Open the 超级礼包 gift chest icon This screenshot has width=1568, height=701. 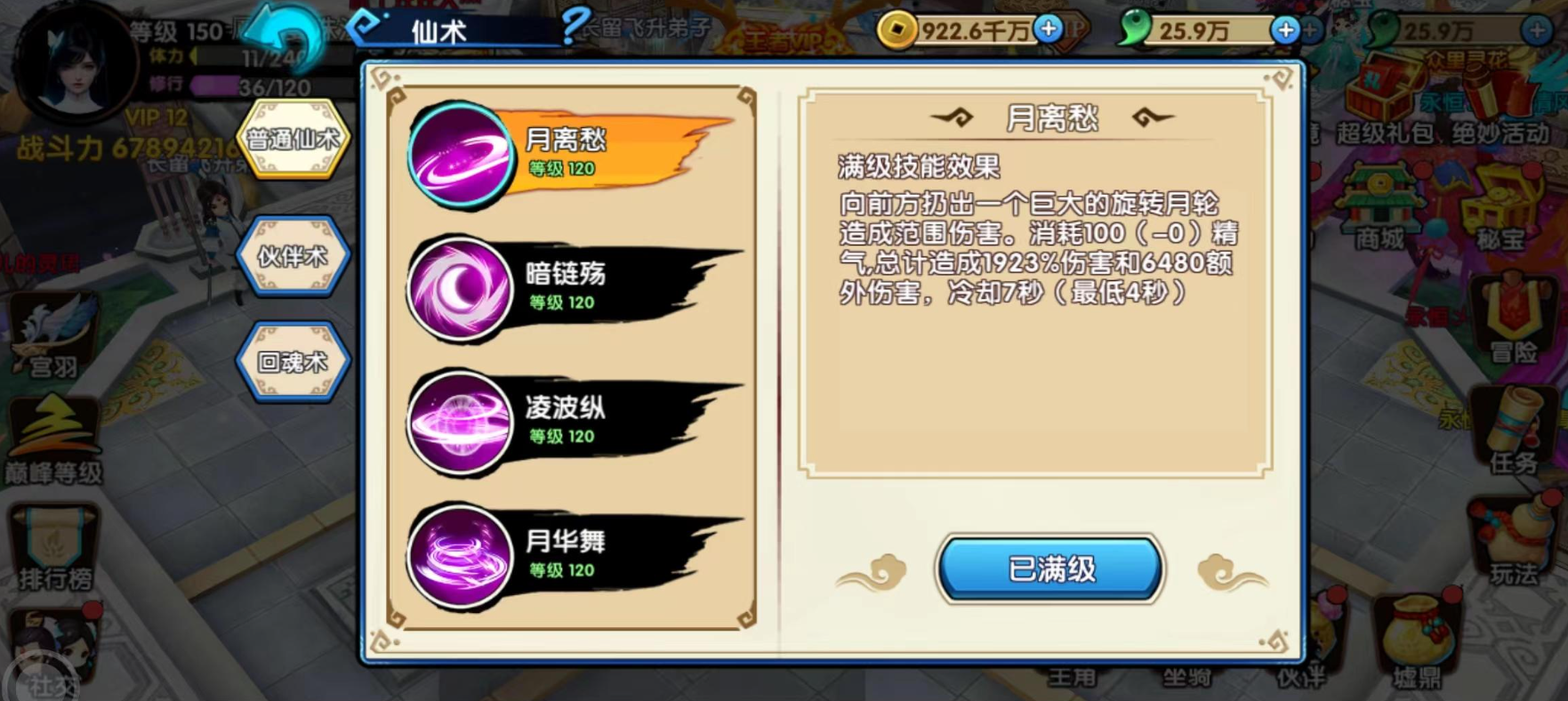[1384, 100]
